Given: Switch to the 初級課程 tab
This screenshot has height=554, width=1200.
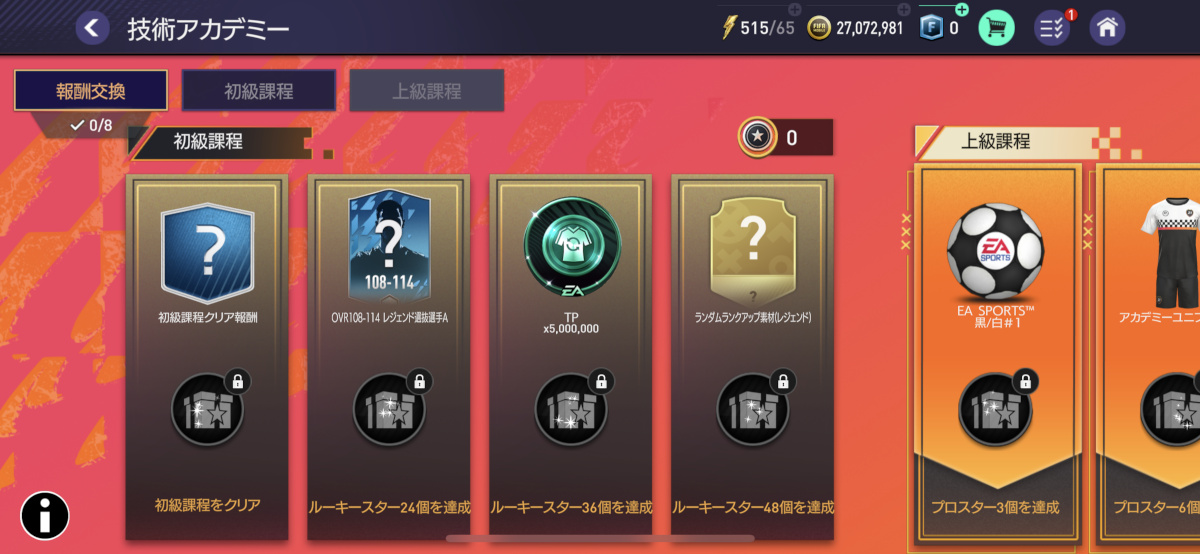Looking at the screenshot, I should 258,90.
